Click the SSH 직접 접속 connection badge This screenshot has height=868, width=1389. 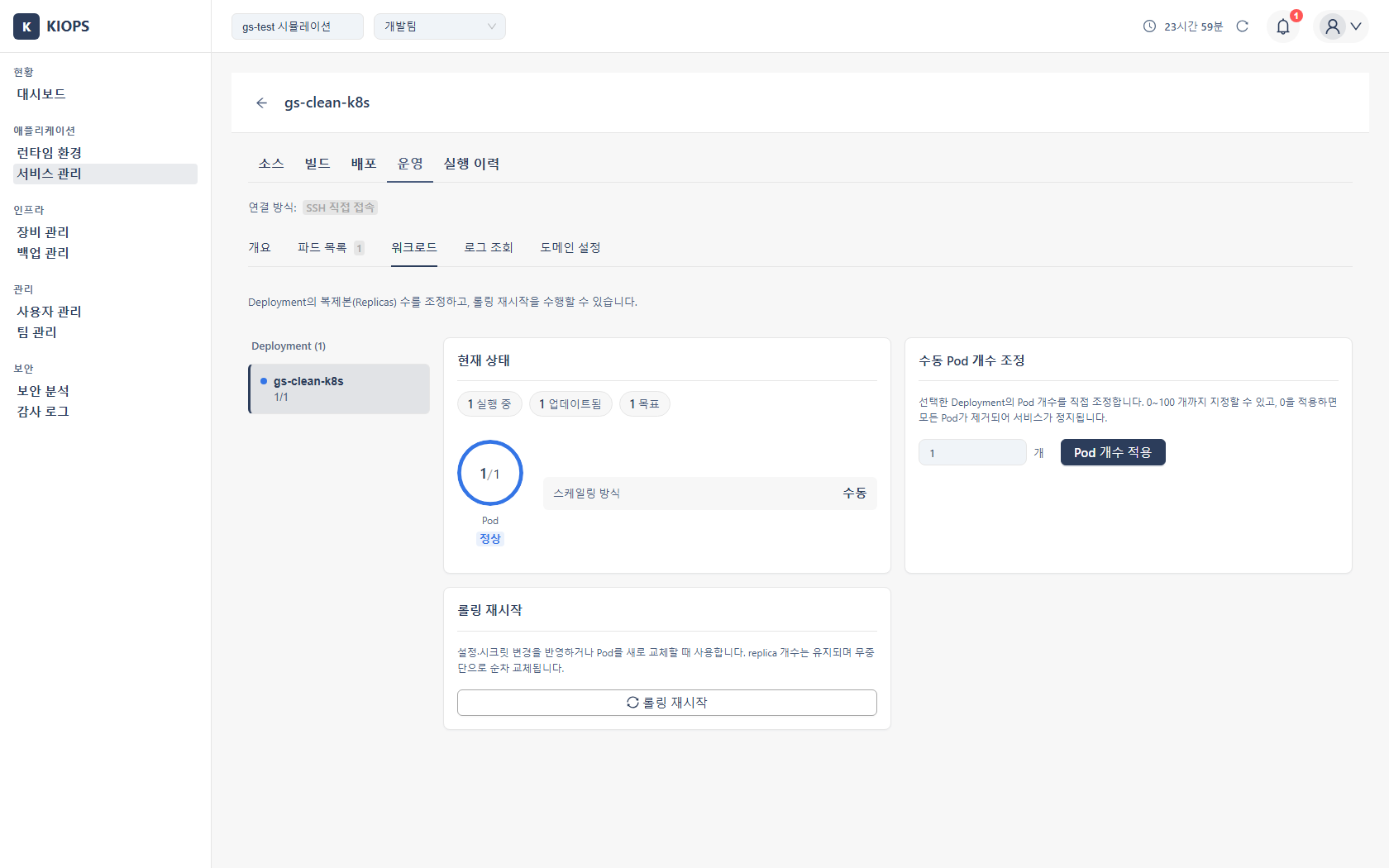pos(340,207)
